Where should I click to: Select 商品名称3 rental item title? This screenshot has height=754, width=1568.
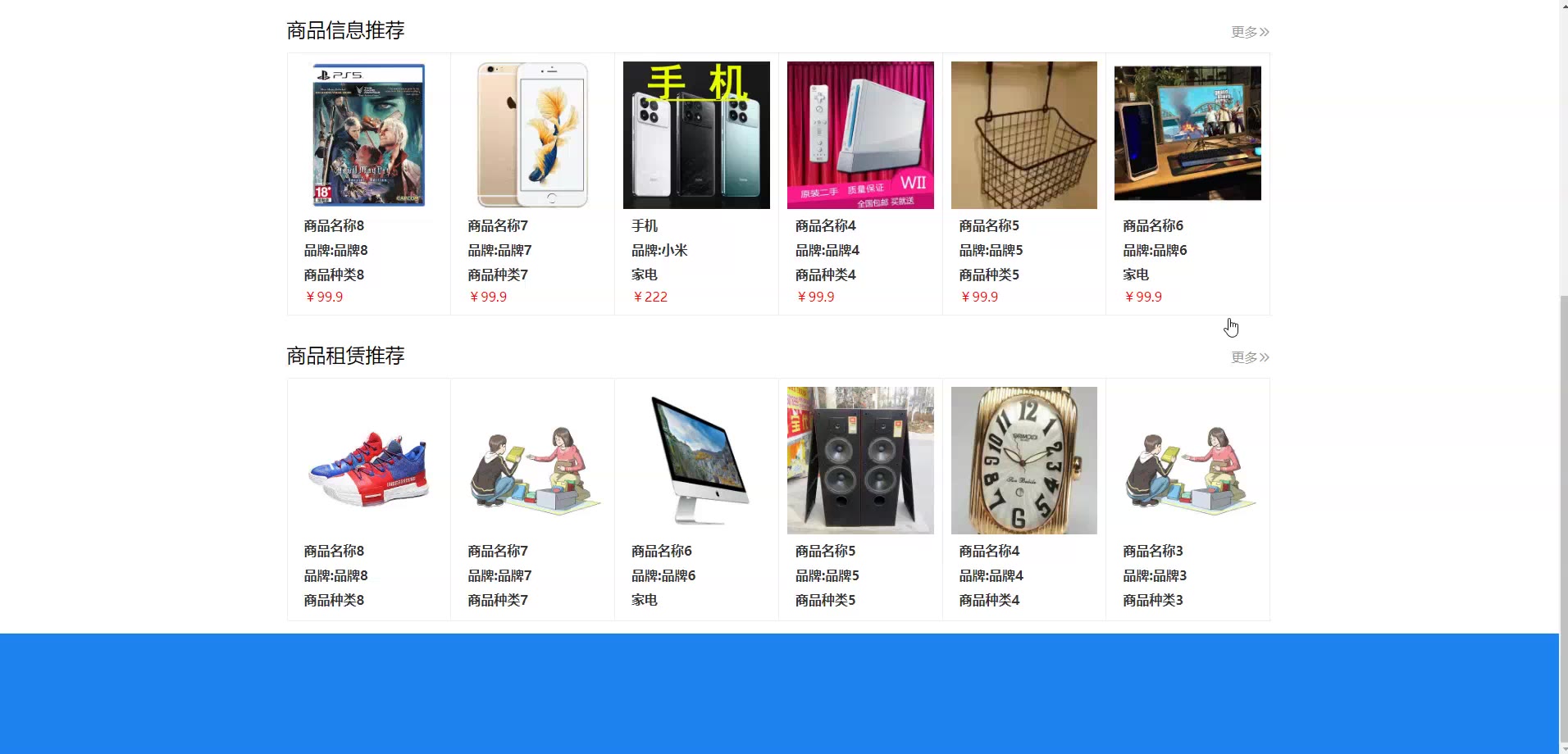tap(1153, 551)
